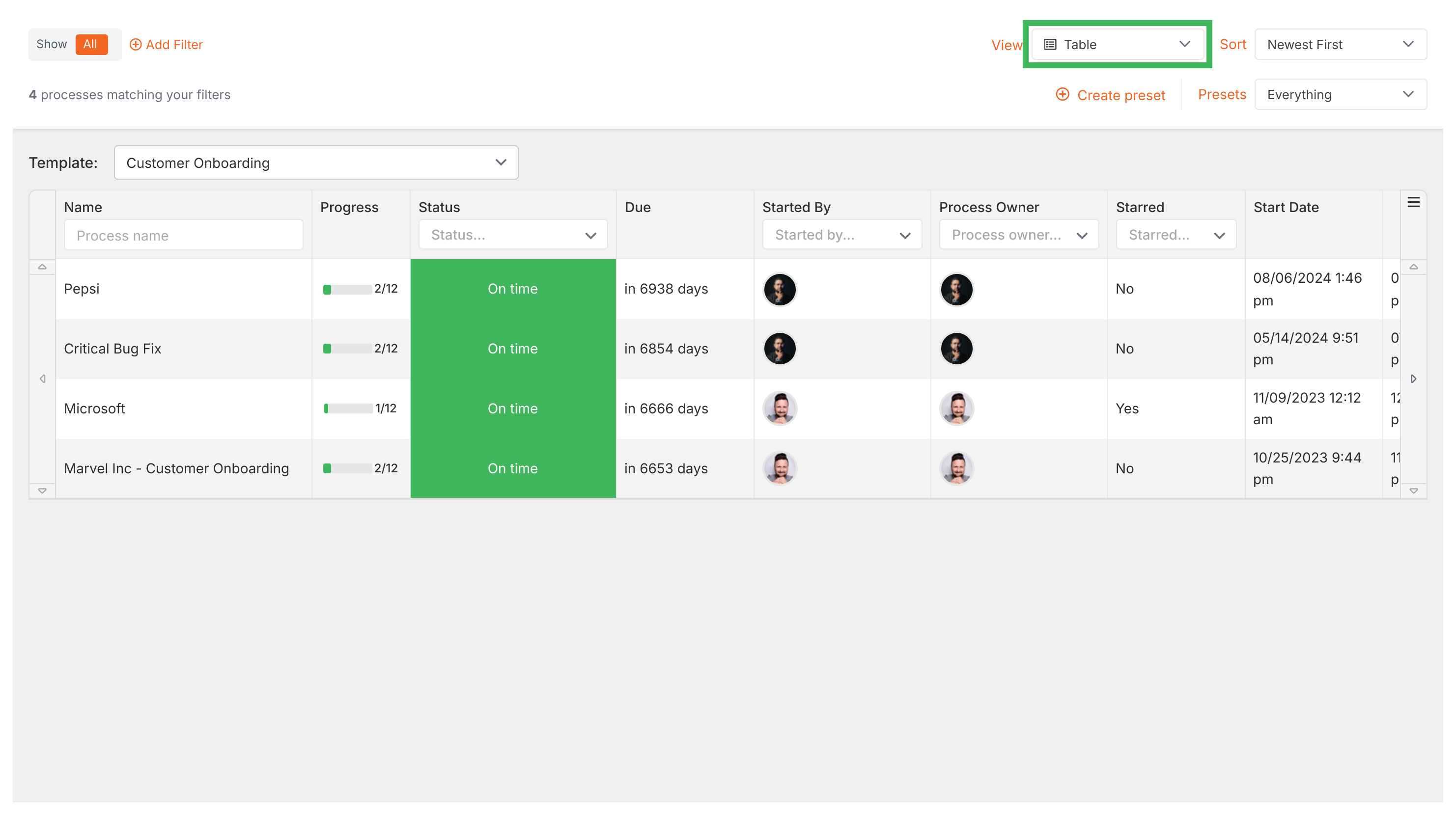
Task: Click the table's right scroll arrow
Action: 1413,379
